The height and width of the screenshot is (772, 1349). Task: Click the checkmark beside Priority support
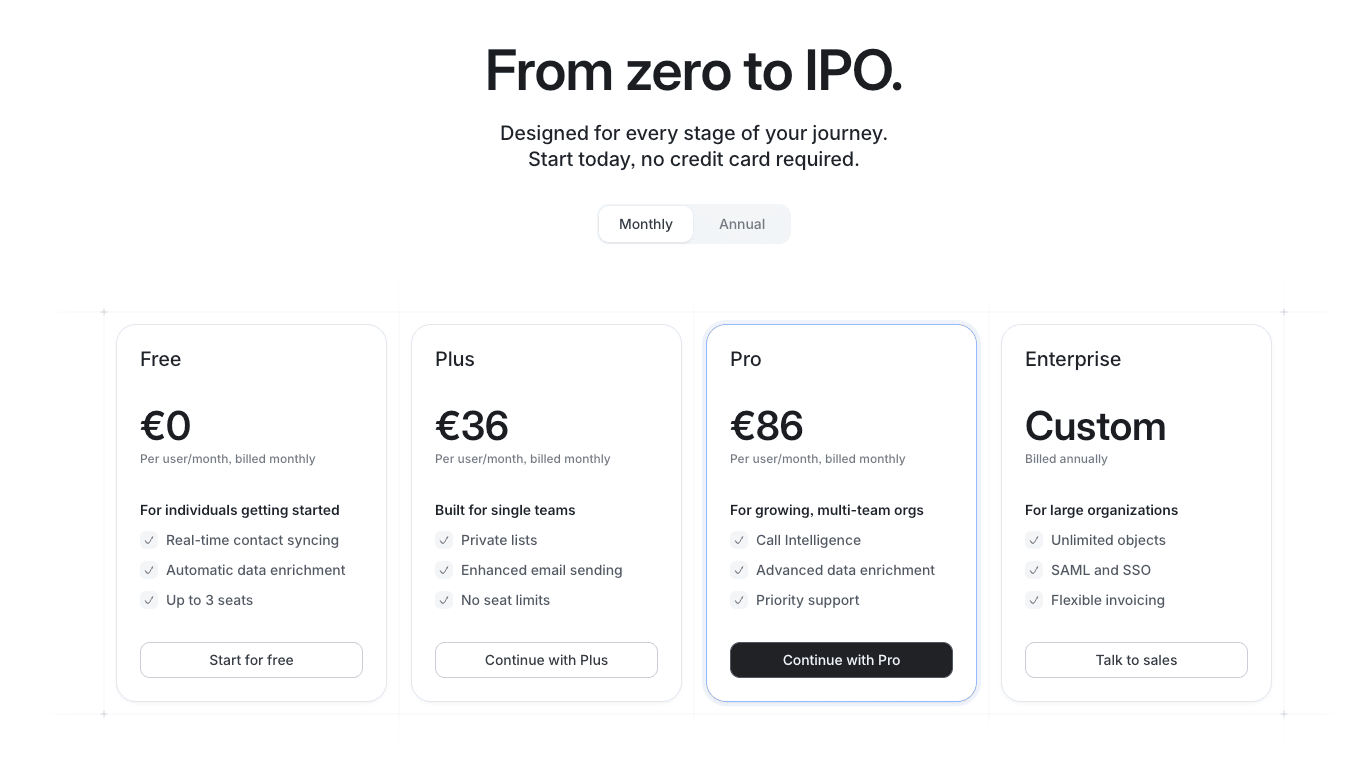(738, 600)
